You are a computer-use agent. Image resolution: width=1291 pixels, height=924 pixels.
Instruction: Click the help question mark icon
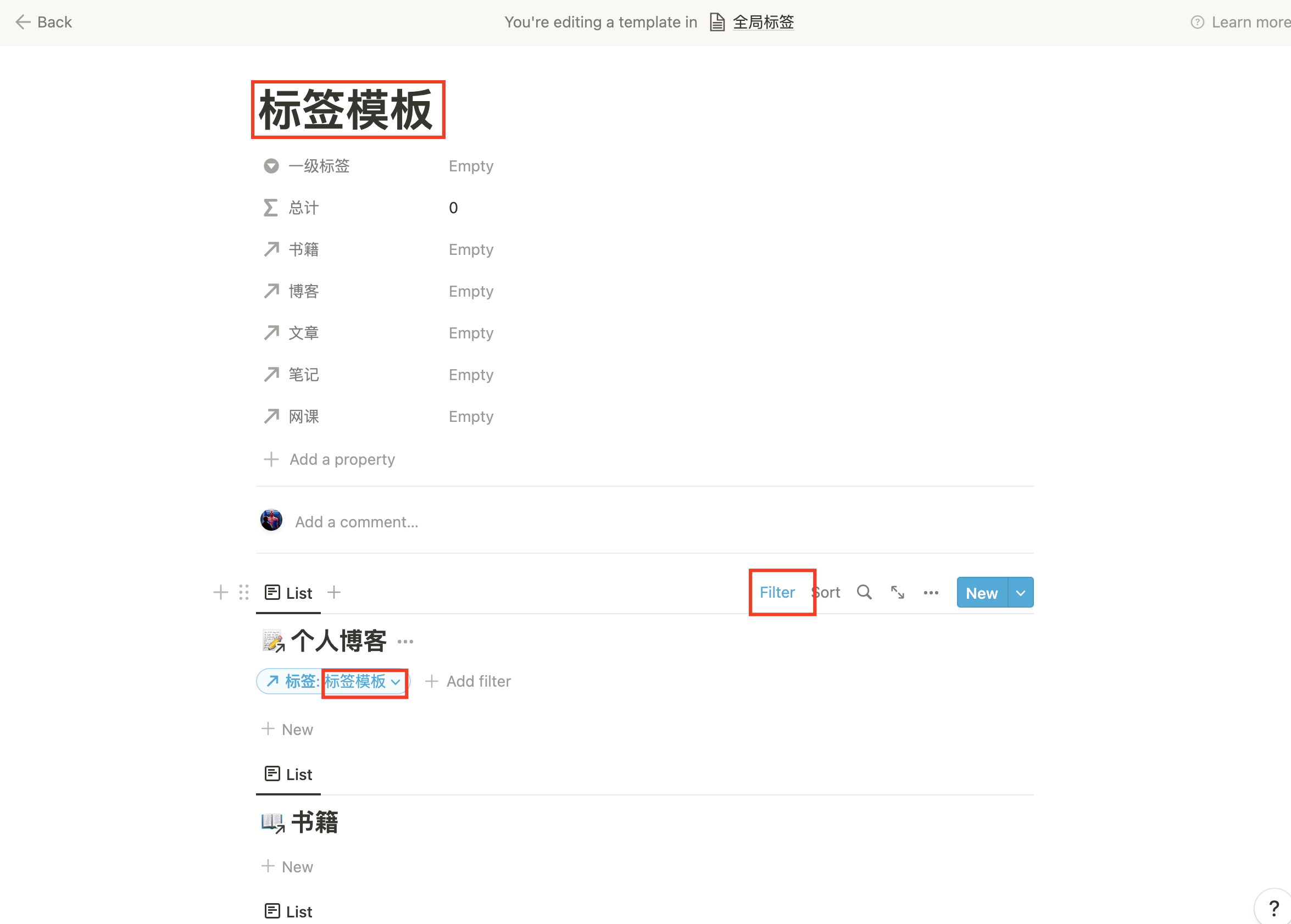tap(1274, 907)
